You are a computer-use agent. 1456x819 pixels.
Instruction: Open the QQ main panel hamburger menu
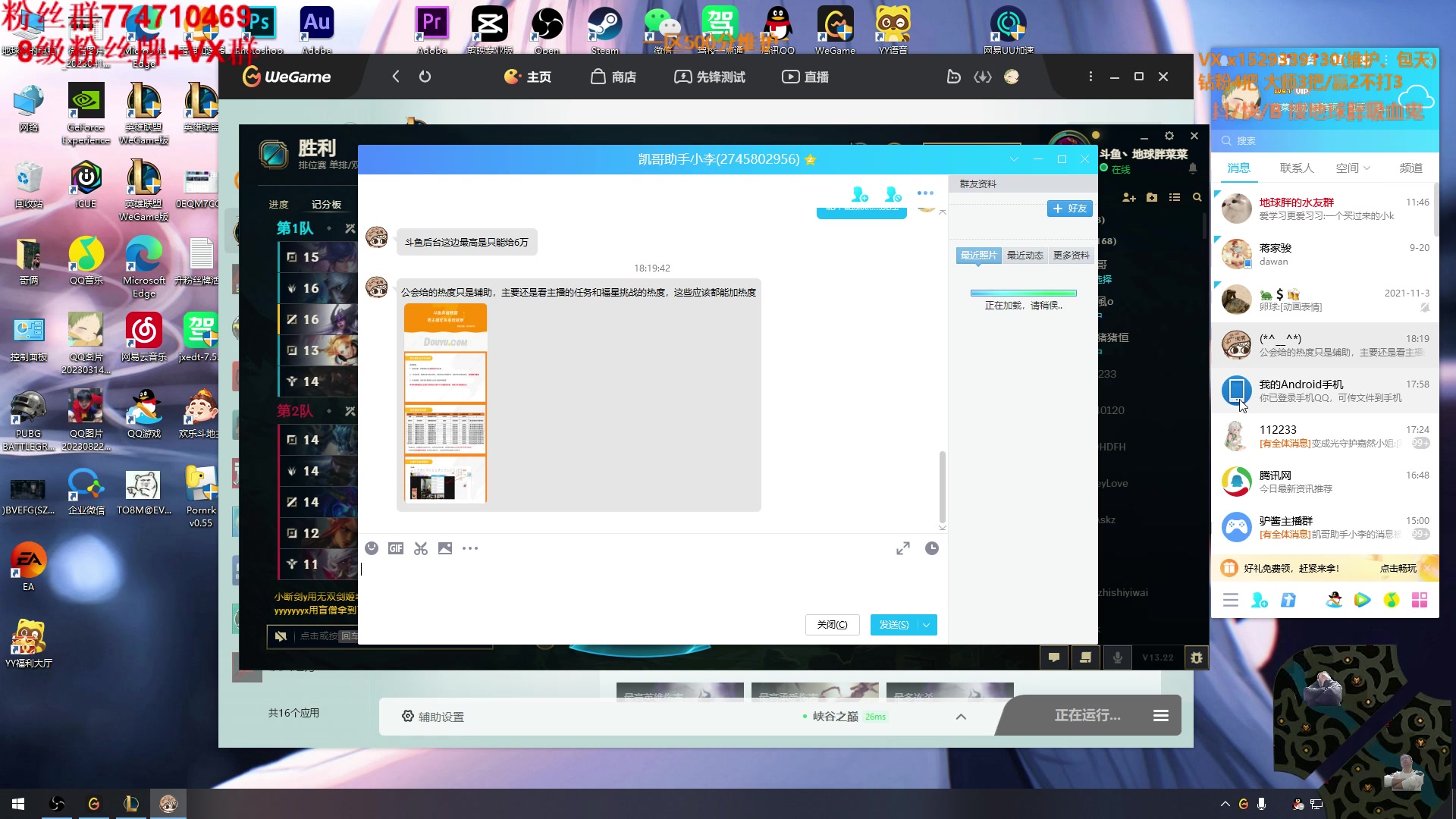tap(1231, 601)
